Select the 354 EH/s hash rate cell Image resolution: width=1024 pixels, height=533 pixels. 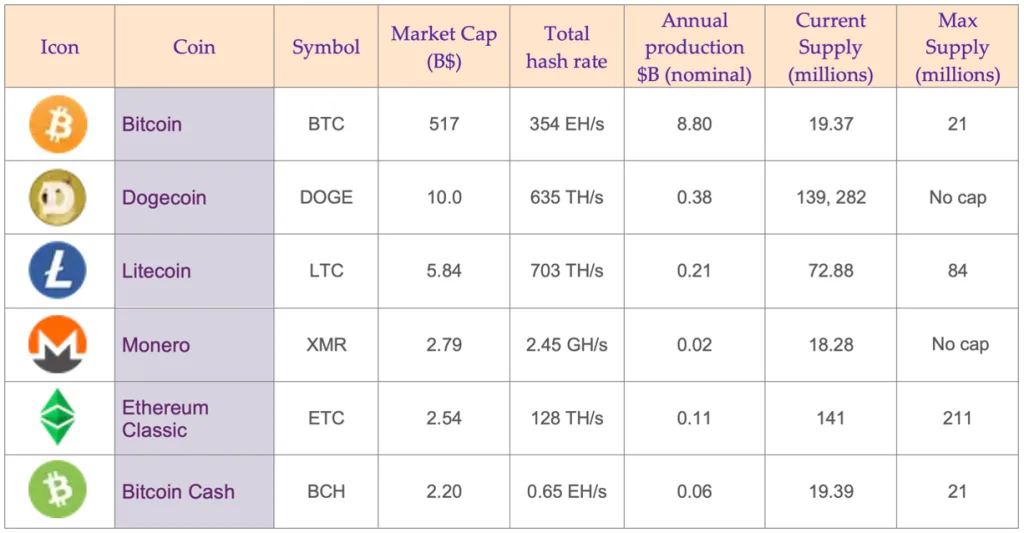pos(566,125)
